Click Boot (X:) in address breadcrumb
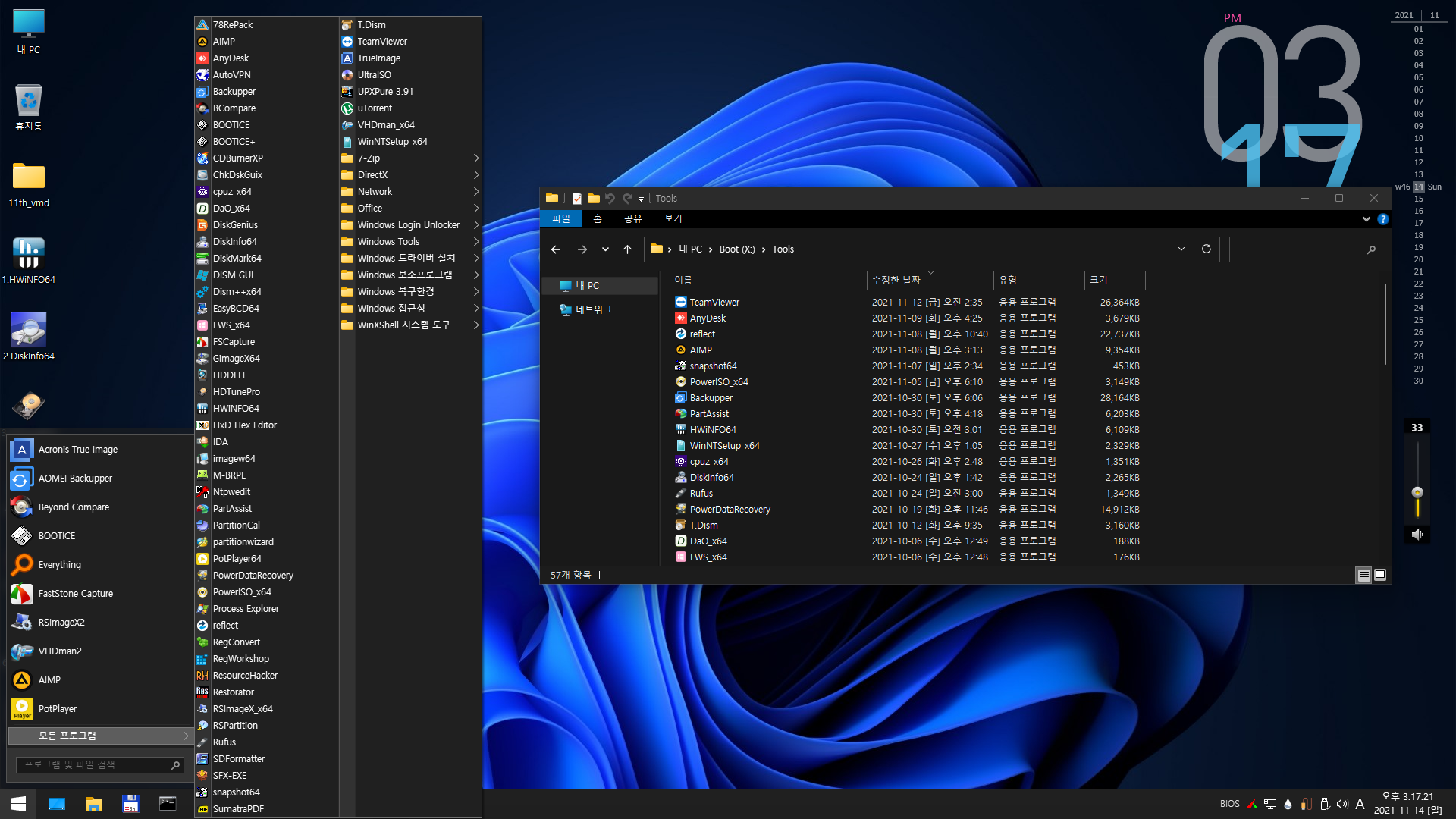This screenshot has width=1456, height=819. click(737, 249)
